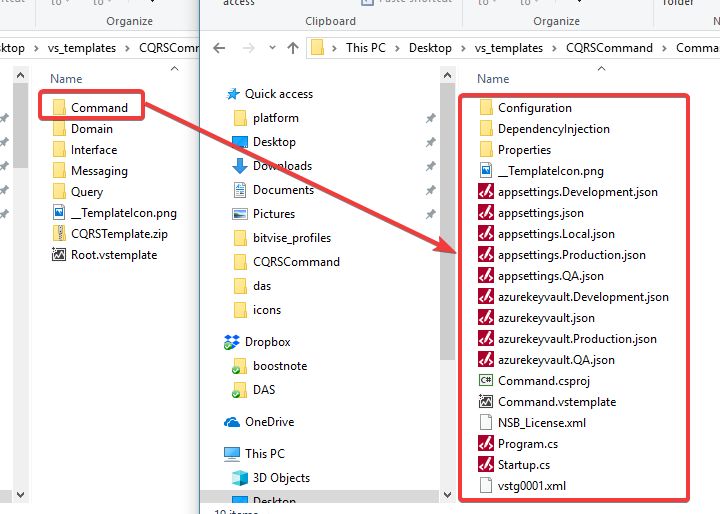Image resolution: width=720 pixels, height=514 pixels.
Task: Select CQRSTemplate.zip archive
Action: (110, 234)
